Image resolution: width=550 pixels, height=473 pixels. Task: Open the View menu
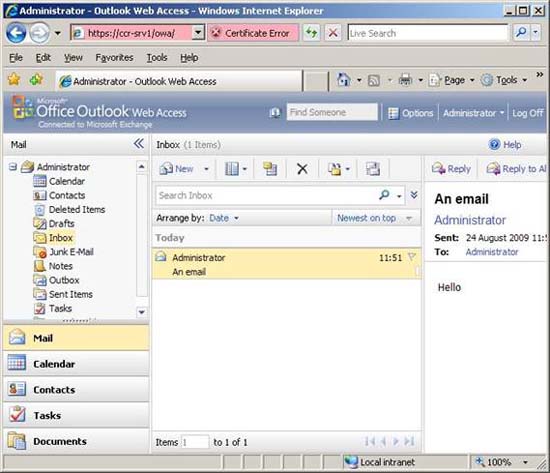73,58
